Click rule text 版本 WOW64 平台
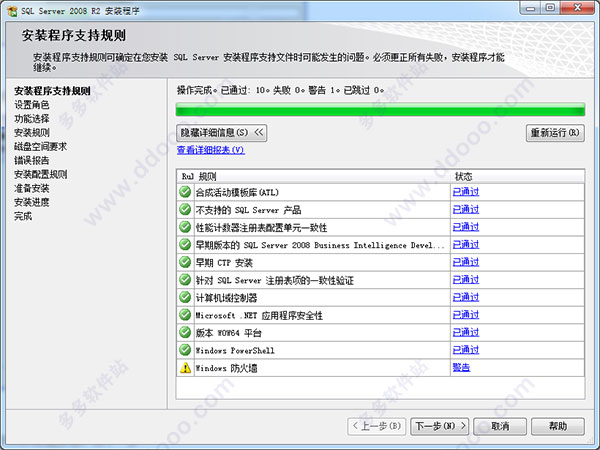The width and height of the screenshot is (600, 450). tap(228, 333)
